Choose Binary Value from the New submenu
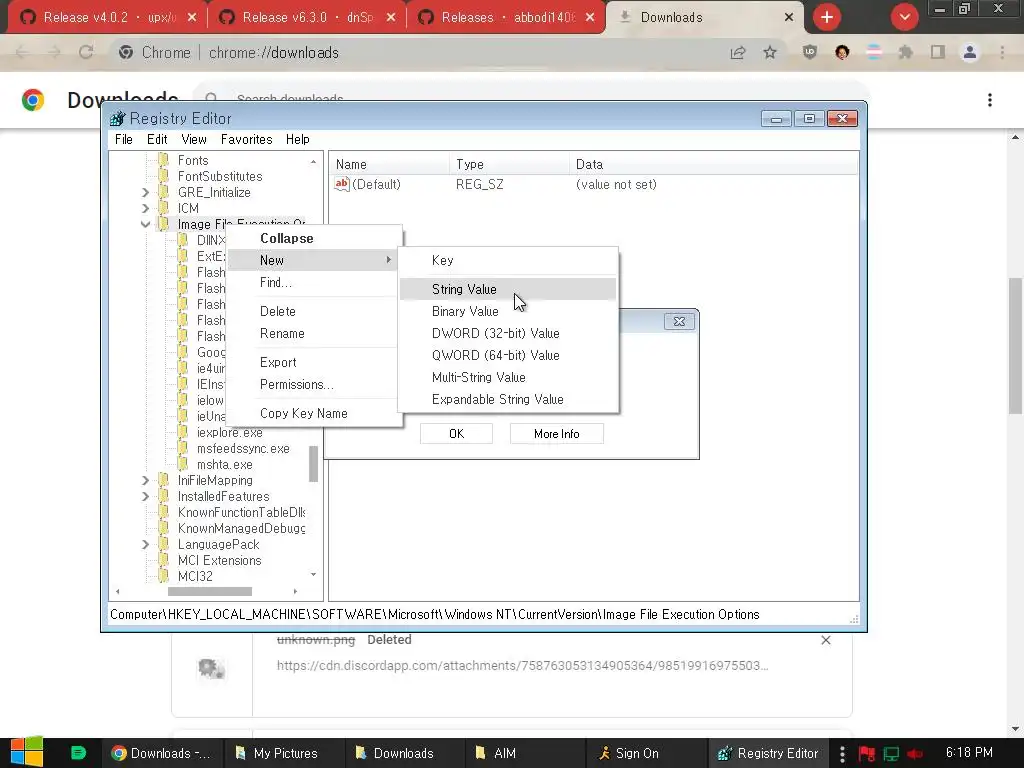Image resolution: width=1024 pixels, height=768 pixels. tap(507, 311)
